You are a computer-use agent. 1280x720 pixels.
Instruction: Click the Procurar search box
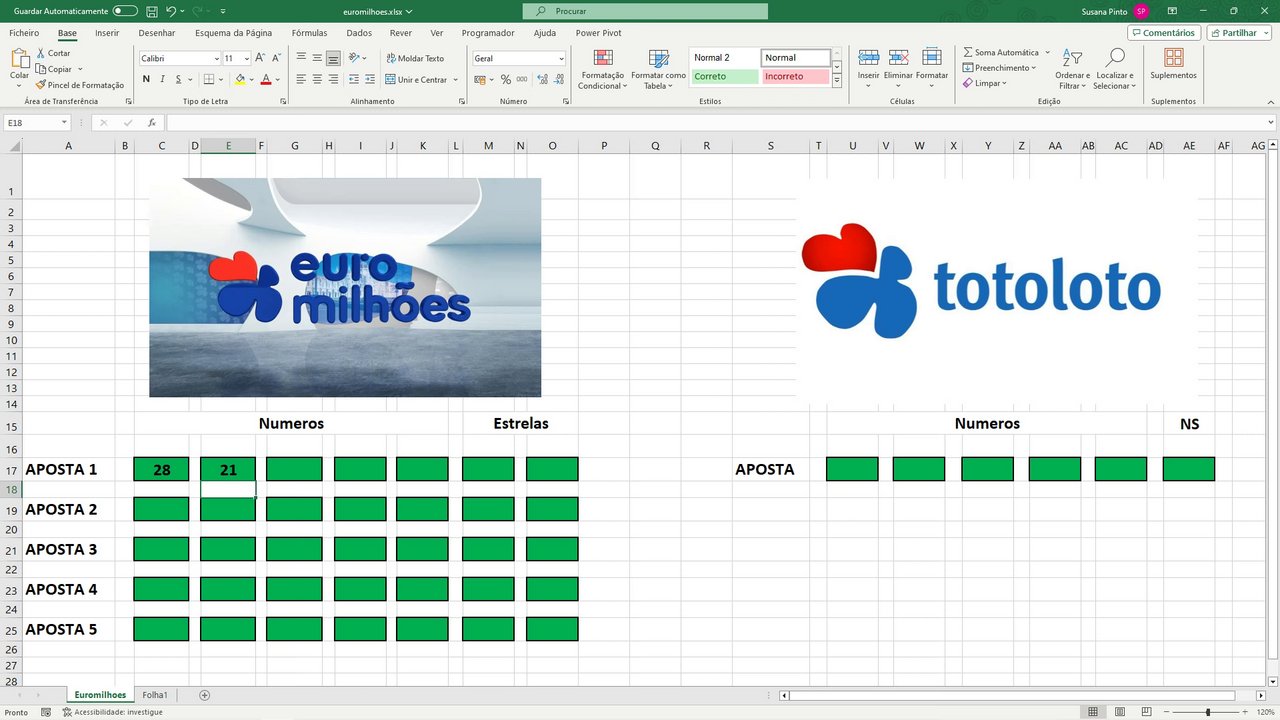[645, 11]
